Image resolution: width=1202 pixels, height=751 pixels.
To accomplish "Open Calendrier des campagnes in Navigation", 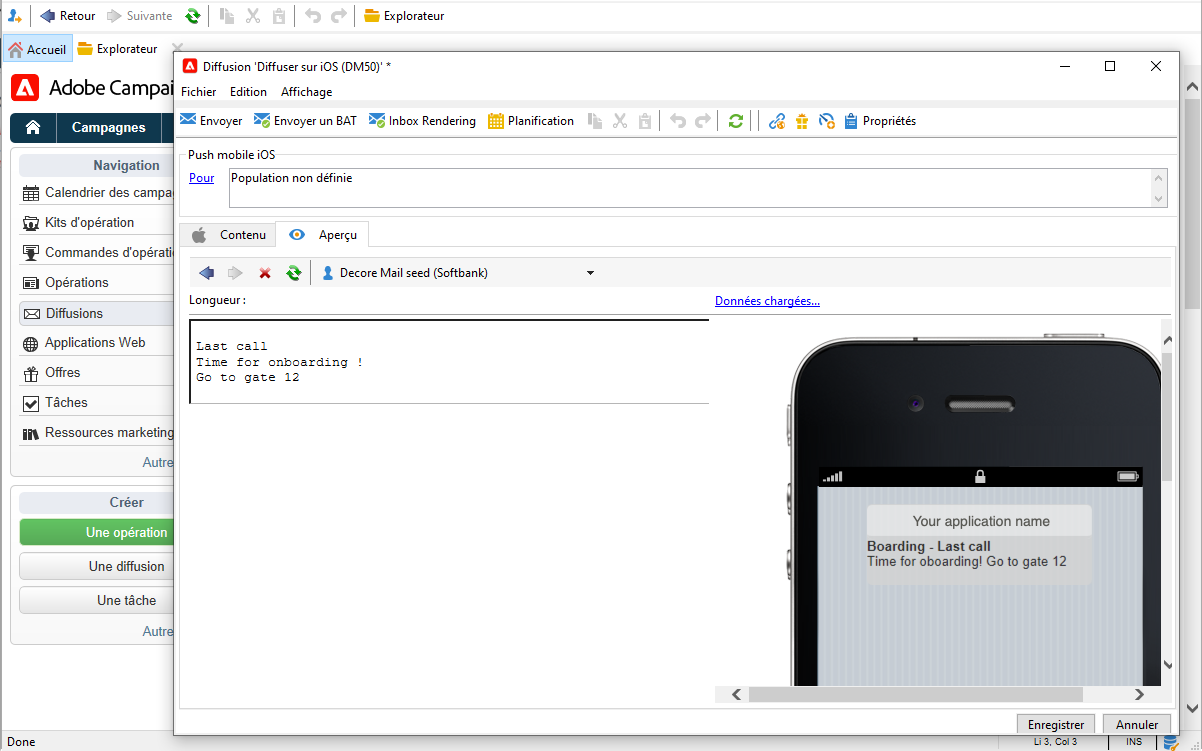I will point(99,193).
